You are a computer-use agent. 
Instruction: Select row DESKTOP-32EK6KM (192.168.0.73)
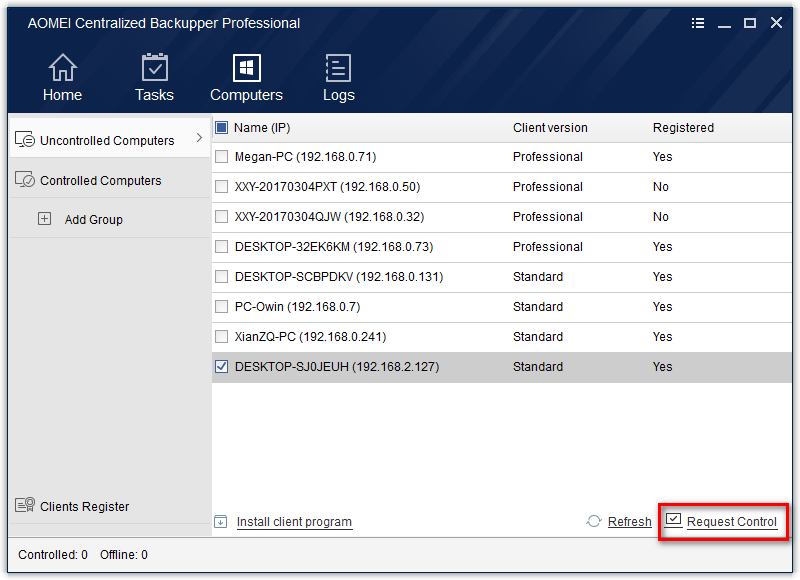(502, 247)
